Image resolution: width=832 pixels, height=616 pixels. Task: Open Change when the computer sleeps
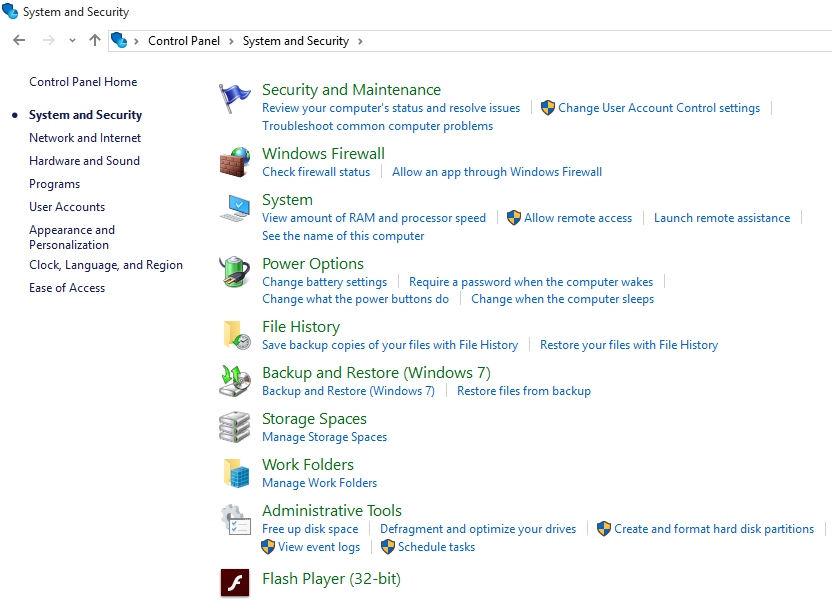(x=562, y=299)
